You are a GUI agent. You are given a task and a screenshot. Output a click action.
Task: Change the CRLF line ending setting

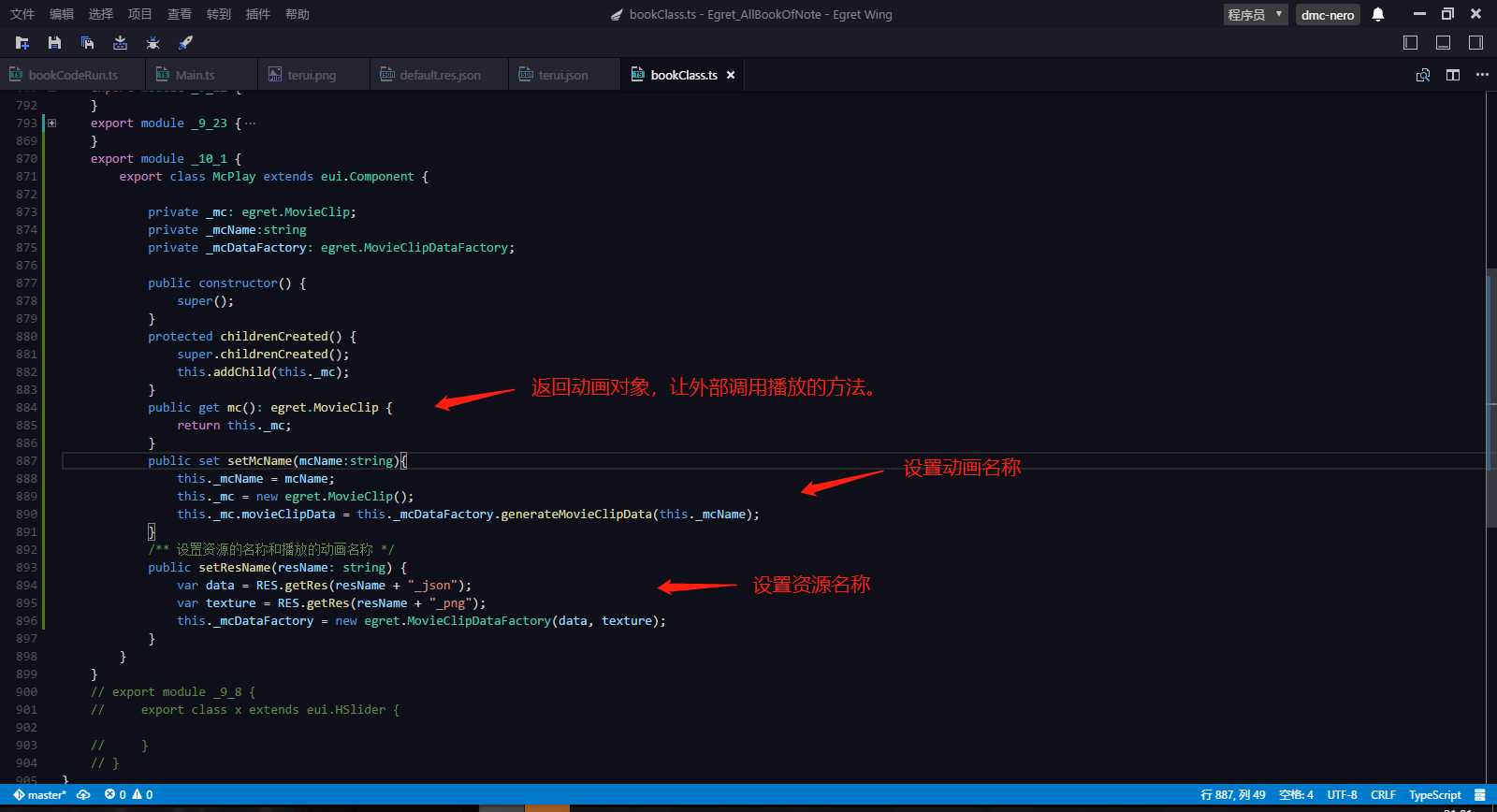point(1383,795)
